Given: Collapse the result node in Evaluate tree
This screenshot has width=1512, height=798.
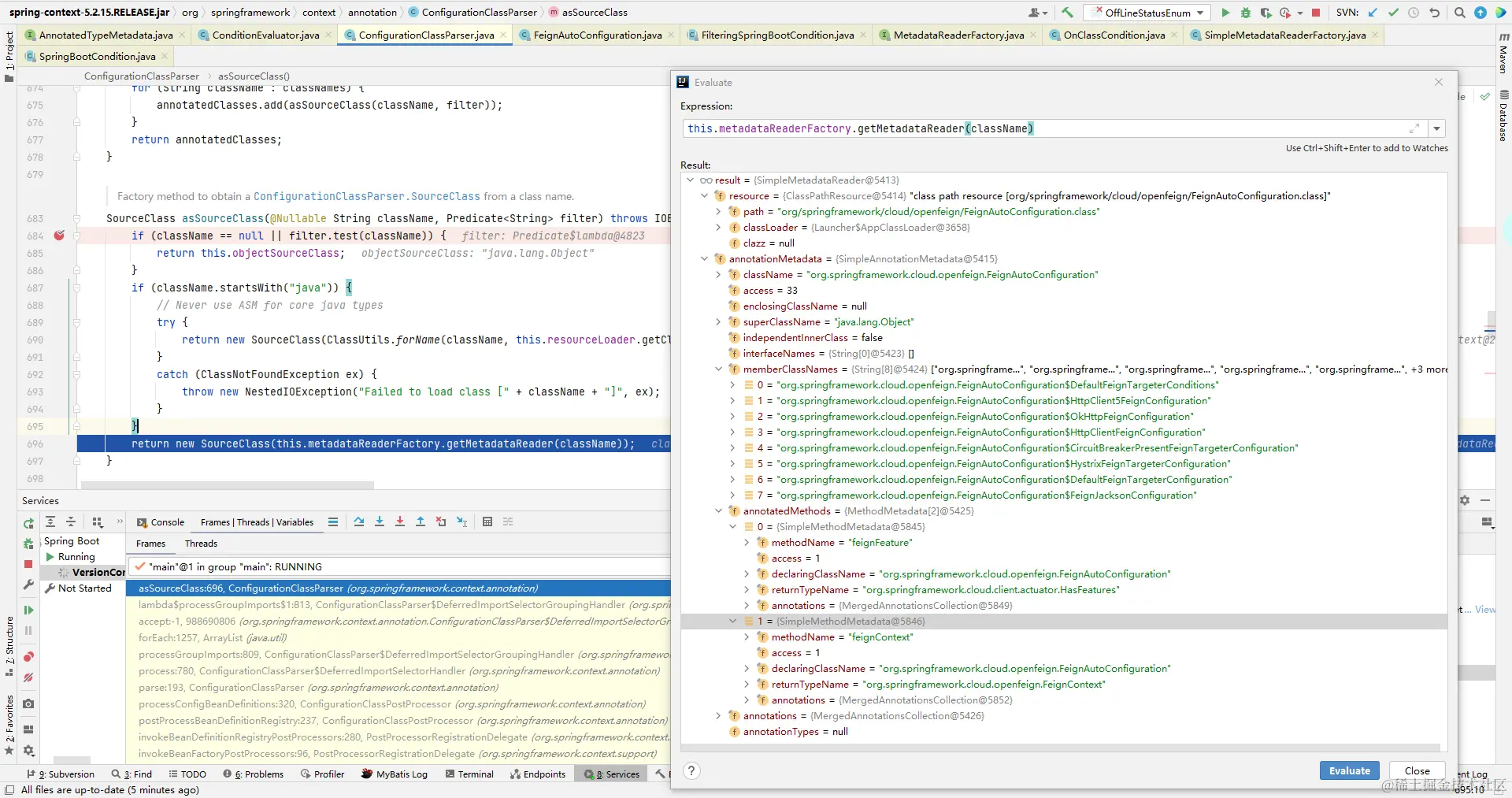Looking at the screenshot, I should pos(690,180).
